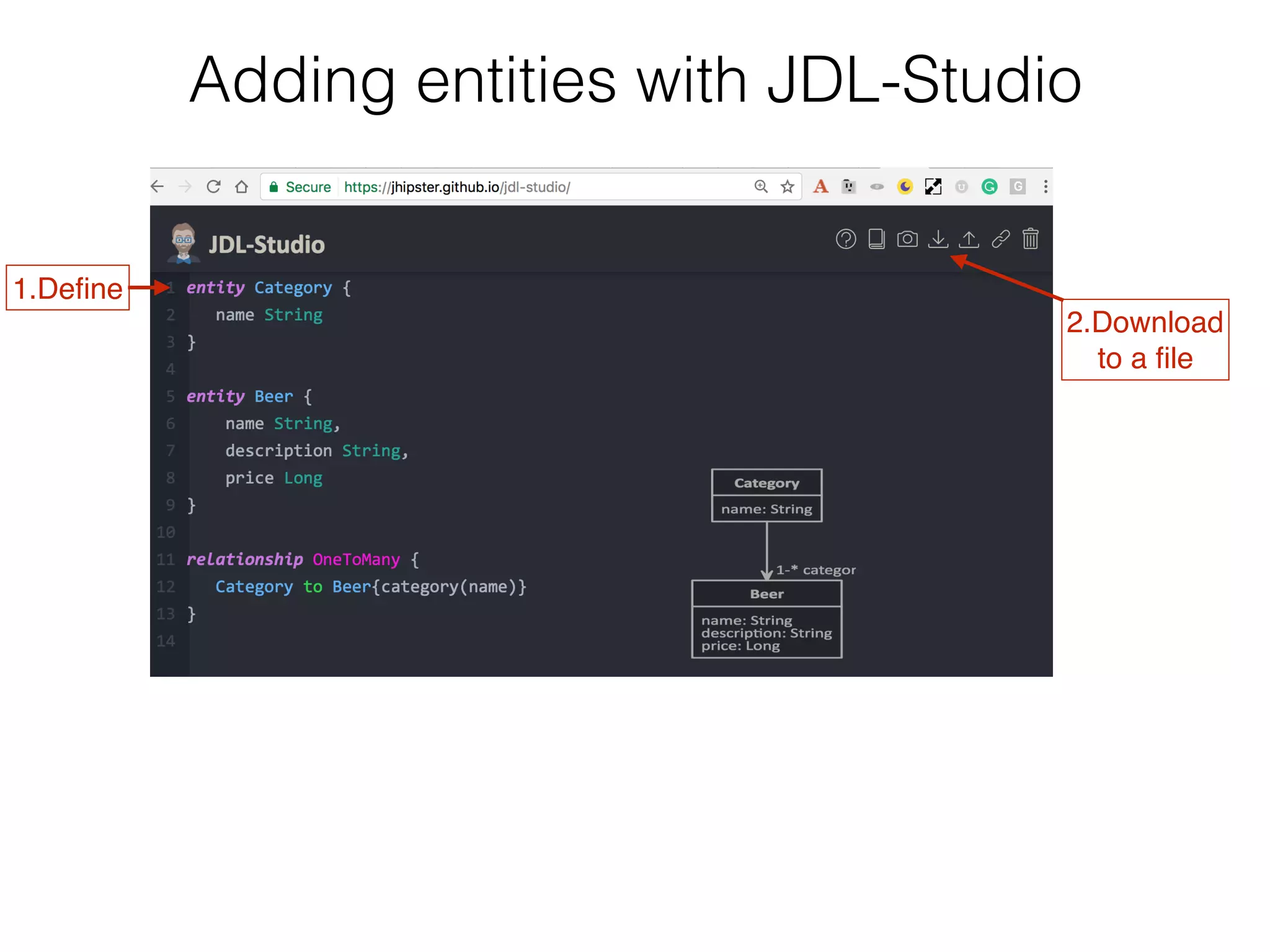Open the JDL-Studio help icon
The image size is (1270, 952).
846,239
